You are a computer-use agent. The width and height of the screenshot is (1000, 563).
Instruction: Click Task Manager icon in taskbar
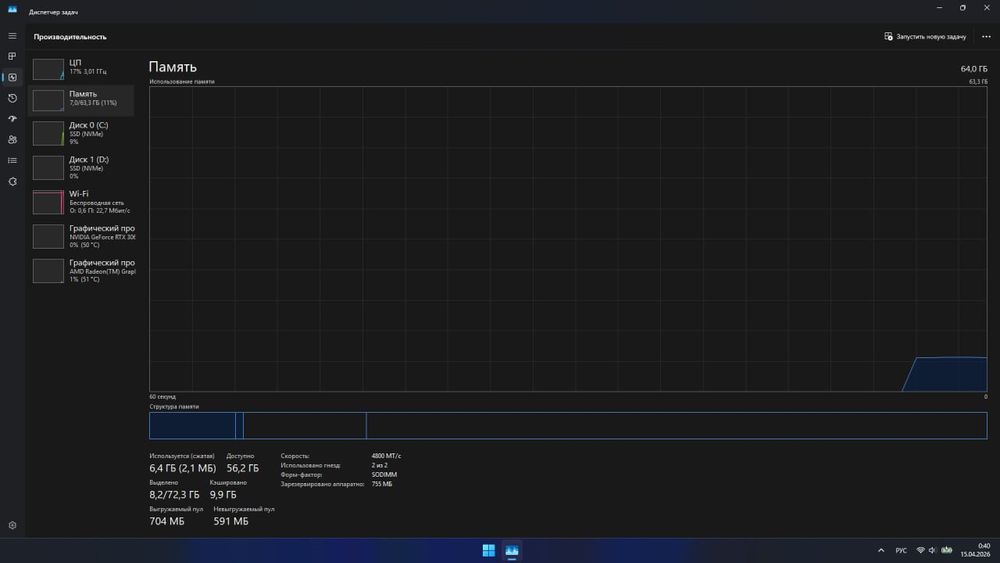511,550
